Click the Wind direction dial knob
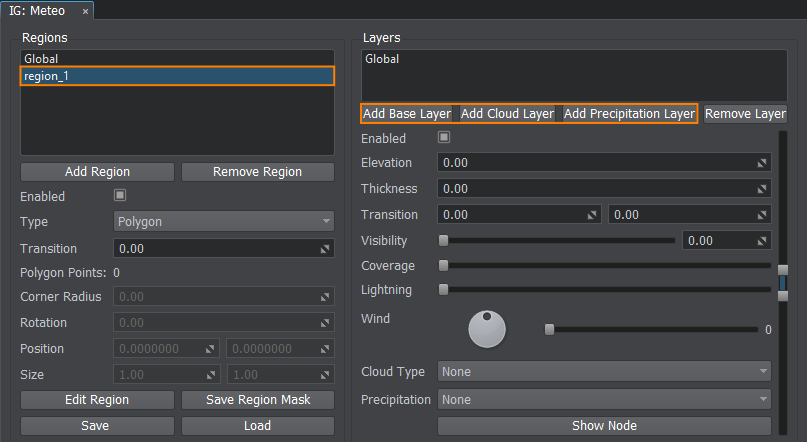Image resolution: width=807 pixels, height=442 pixels. click(x=487, y=327)
